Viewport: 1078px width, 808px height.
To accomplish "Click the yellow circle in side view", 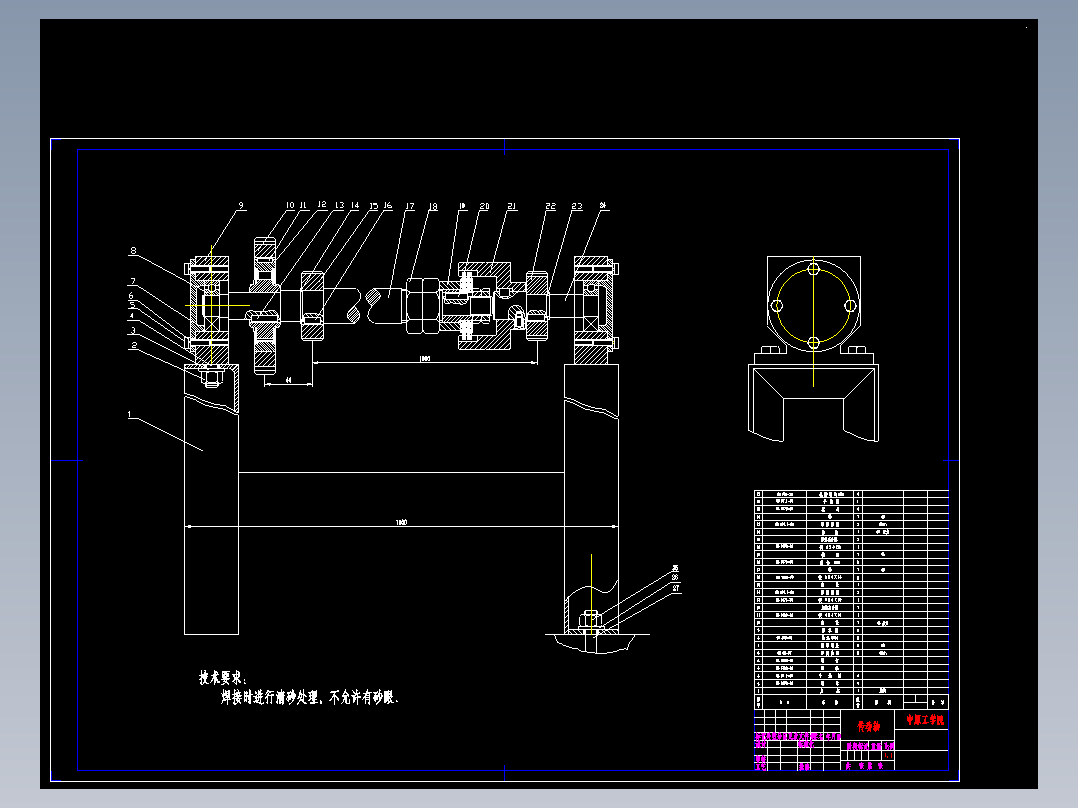I will point(813,305).
